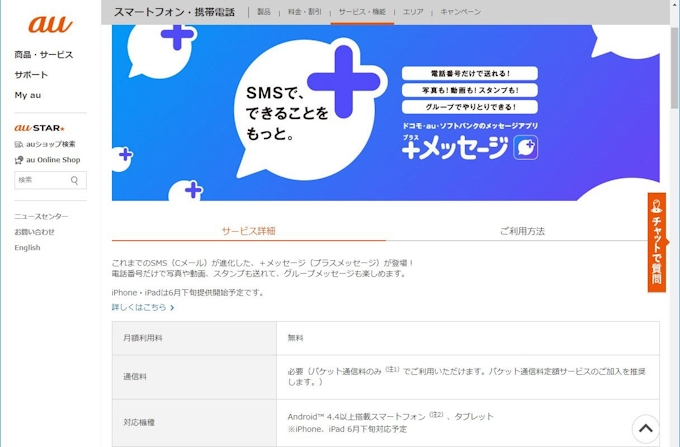Select the 製品 menu item
680x447 pixels.
click(264, 12)
